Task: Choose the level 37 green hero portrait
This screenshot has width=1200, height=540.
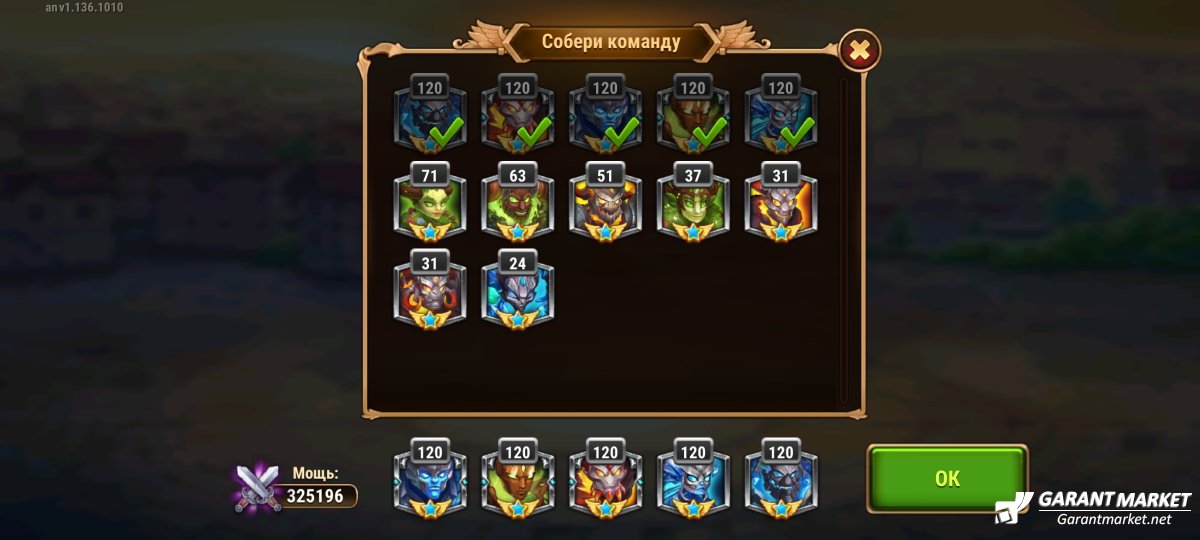Action: pos(694,204)
